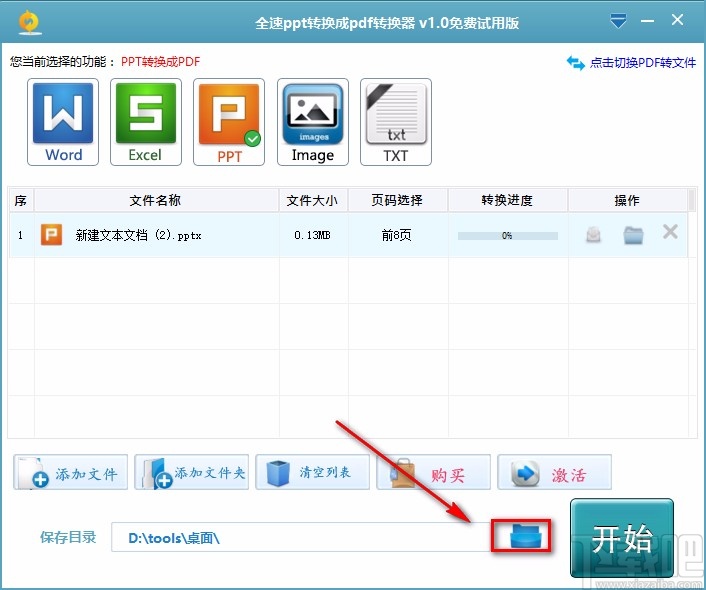
Task: Select the TXT conversion type
Action: point(396,122)
